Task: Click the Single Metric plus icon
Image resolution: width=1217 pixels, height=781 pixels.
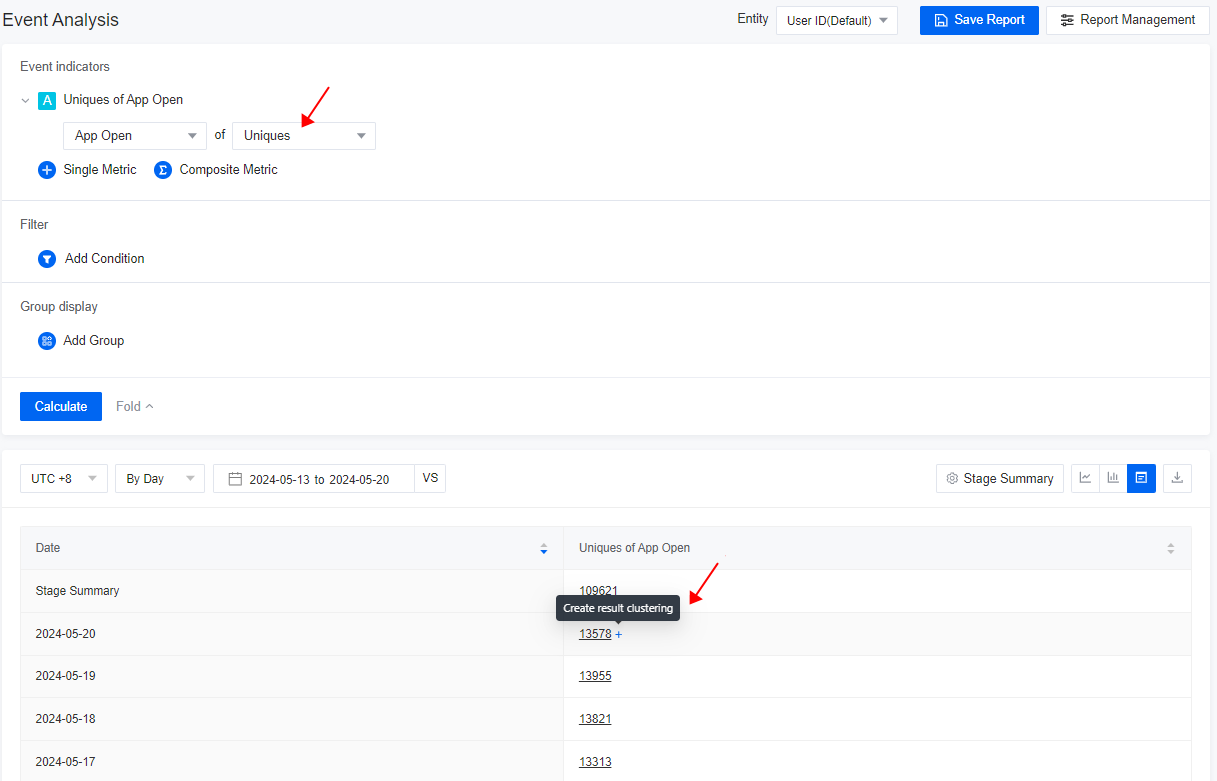Action: click(46, 169)
